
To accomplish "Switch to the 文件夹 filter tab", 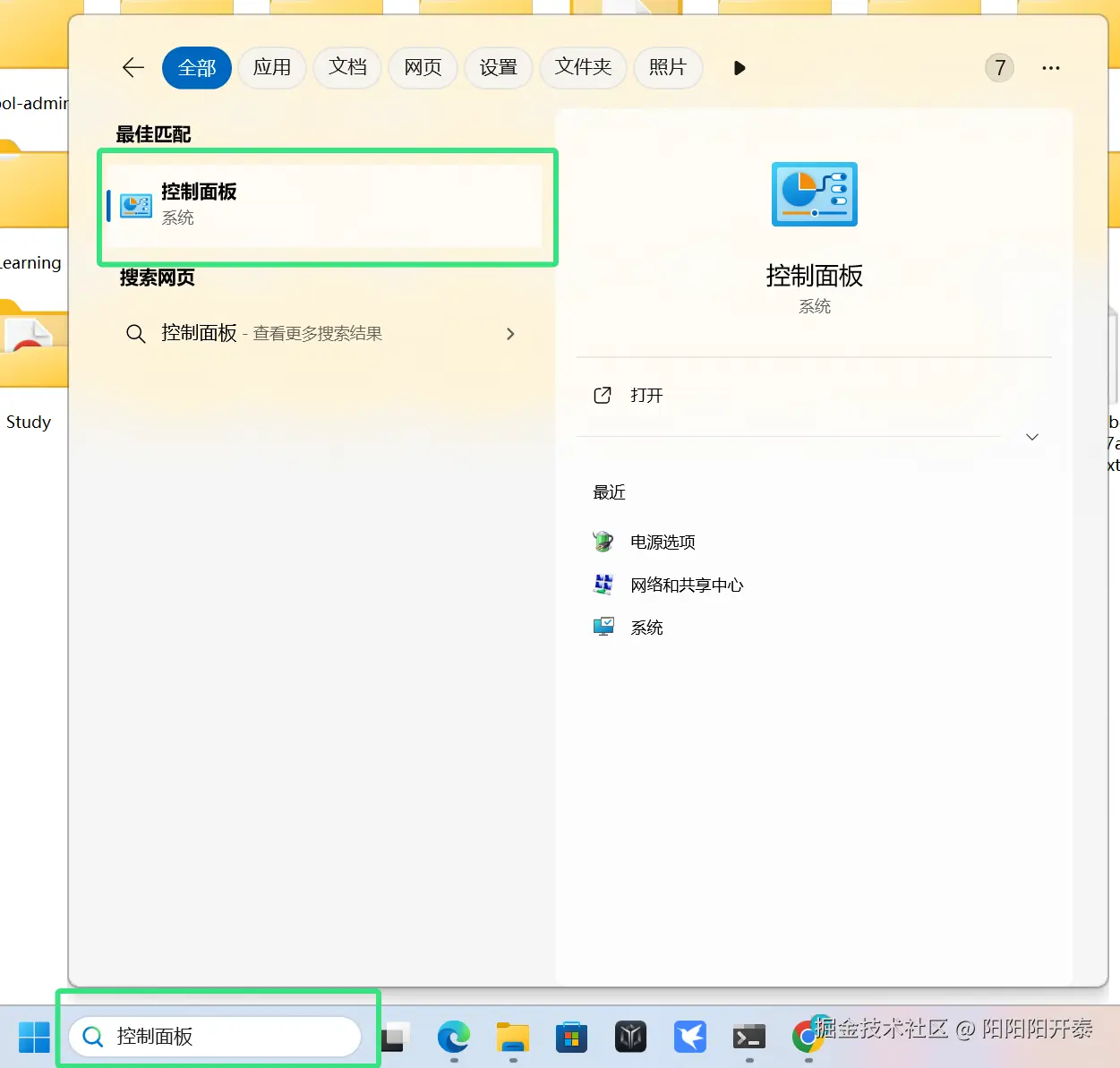I will [583, 68].
